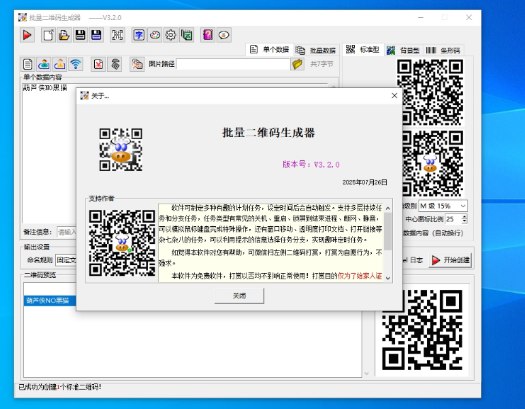This screenshot has width=525, height=409.
Task: Open a file using the folder toolbar icon
Action: (64, 35)
